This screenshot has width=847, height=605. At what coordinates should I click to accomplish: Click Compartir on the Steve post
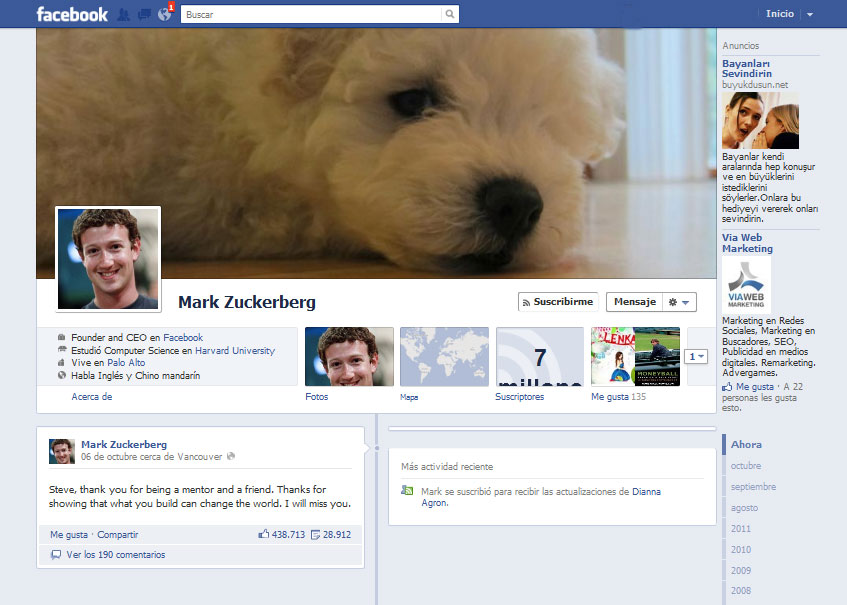coord(118,535)
